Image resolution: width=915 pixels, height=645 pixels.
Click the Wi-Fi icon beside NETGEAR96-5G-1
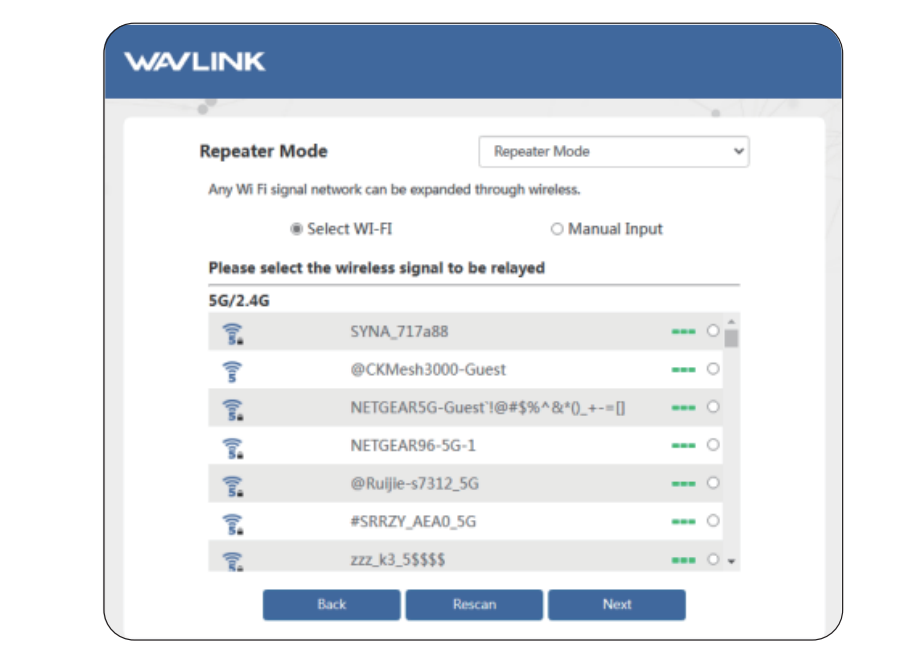(x=233, y=447)
